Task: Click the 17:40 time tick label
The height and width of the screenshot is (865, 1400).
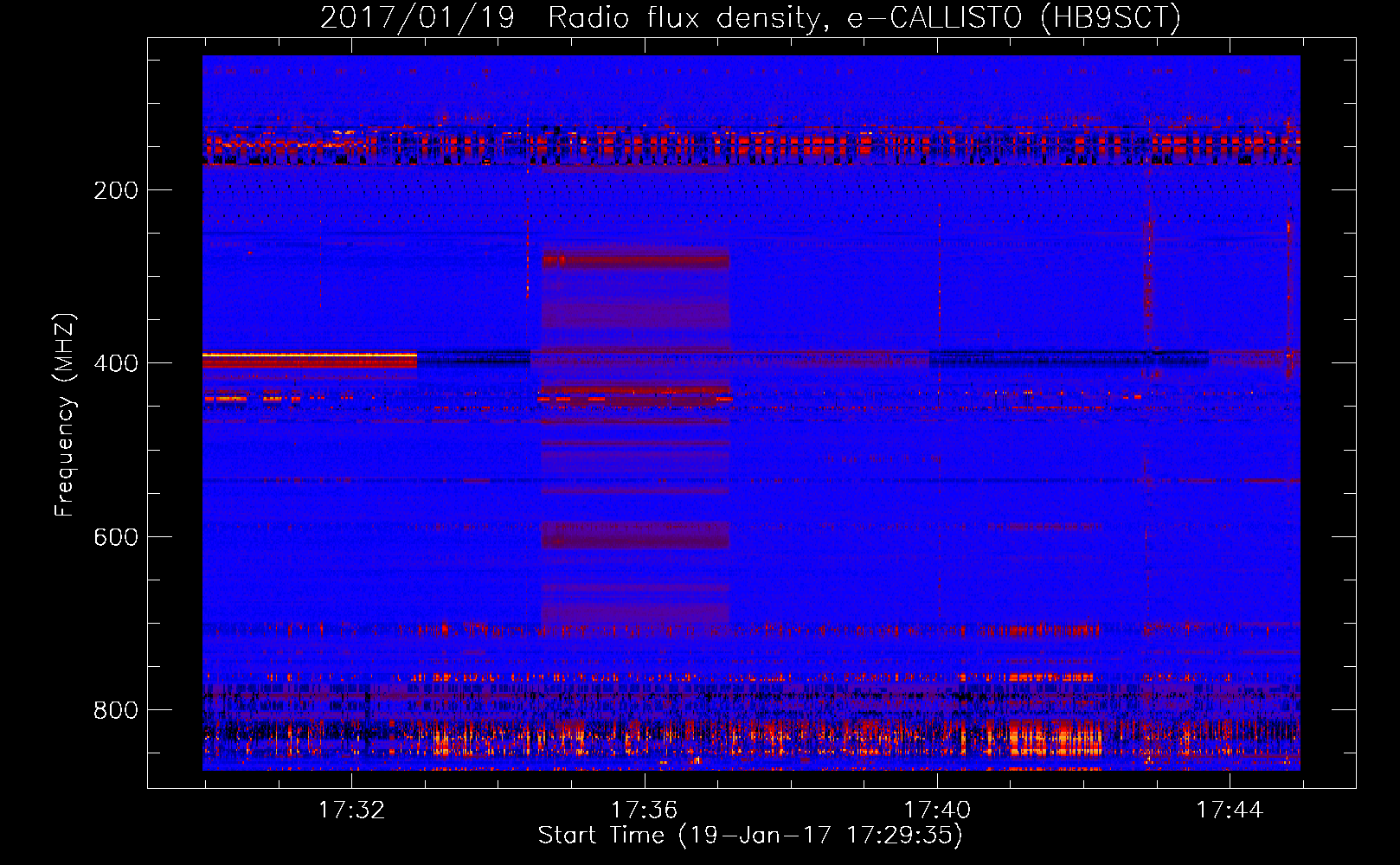Action: point(937,811)
